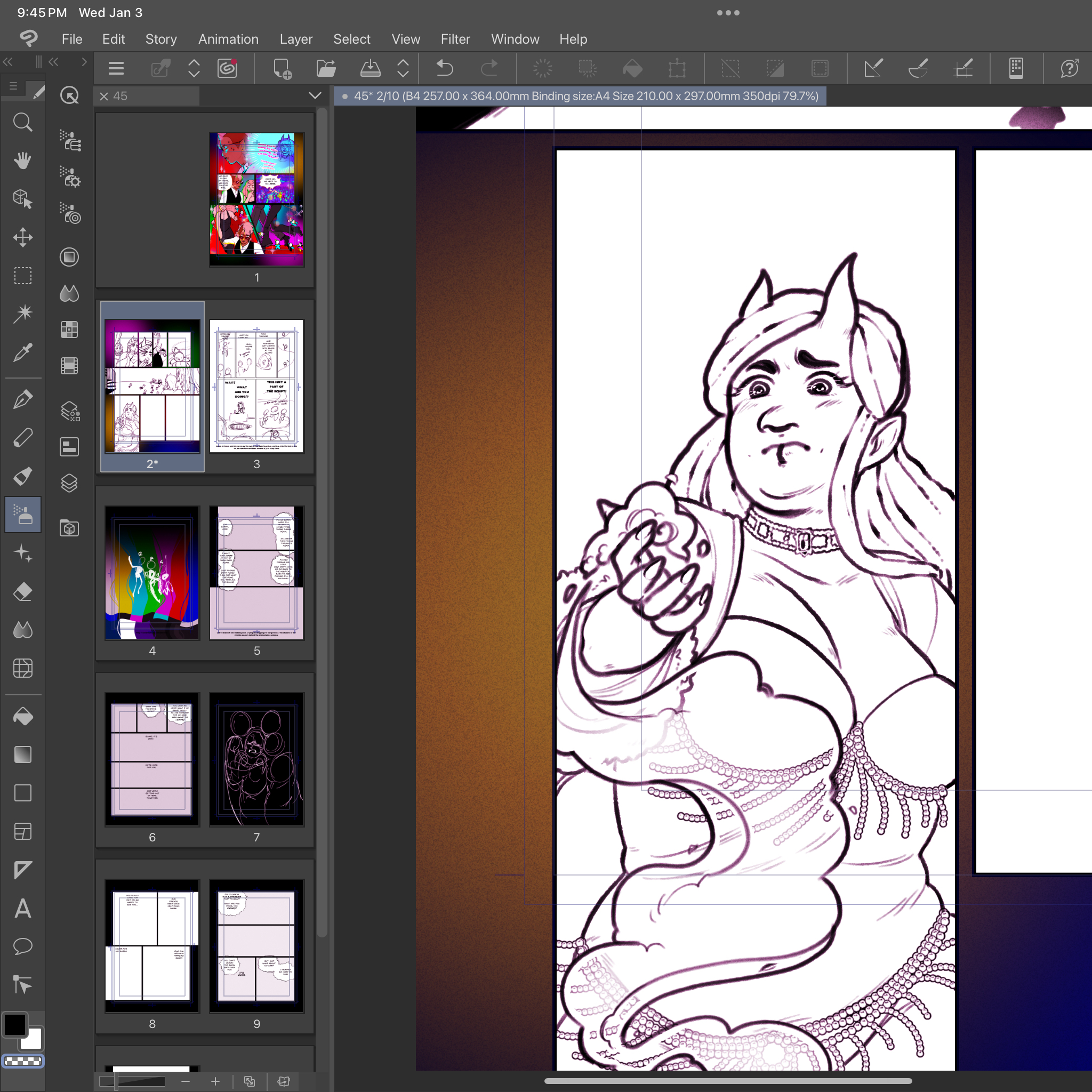Screen dimensions: 1092x1092
Task: Open page 7 thumbnail
Action: [x=256, y=759]
